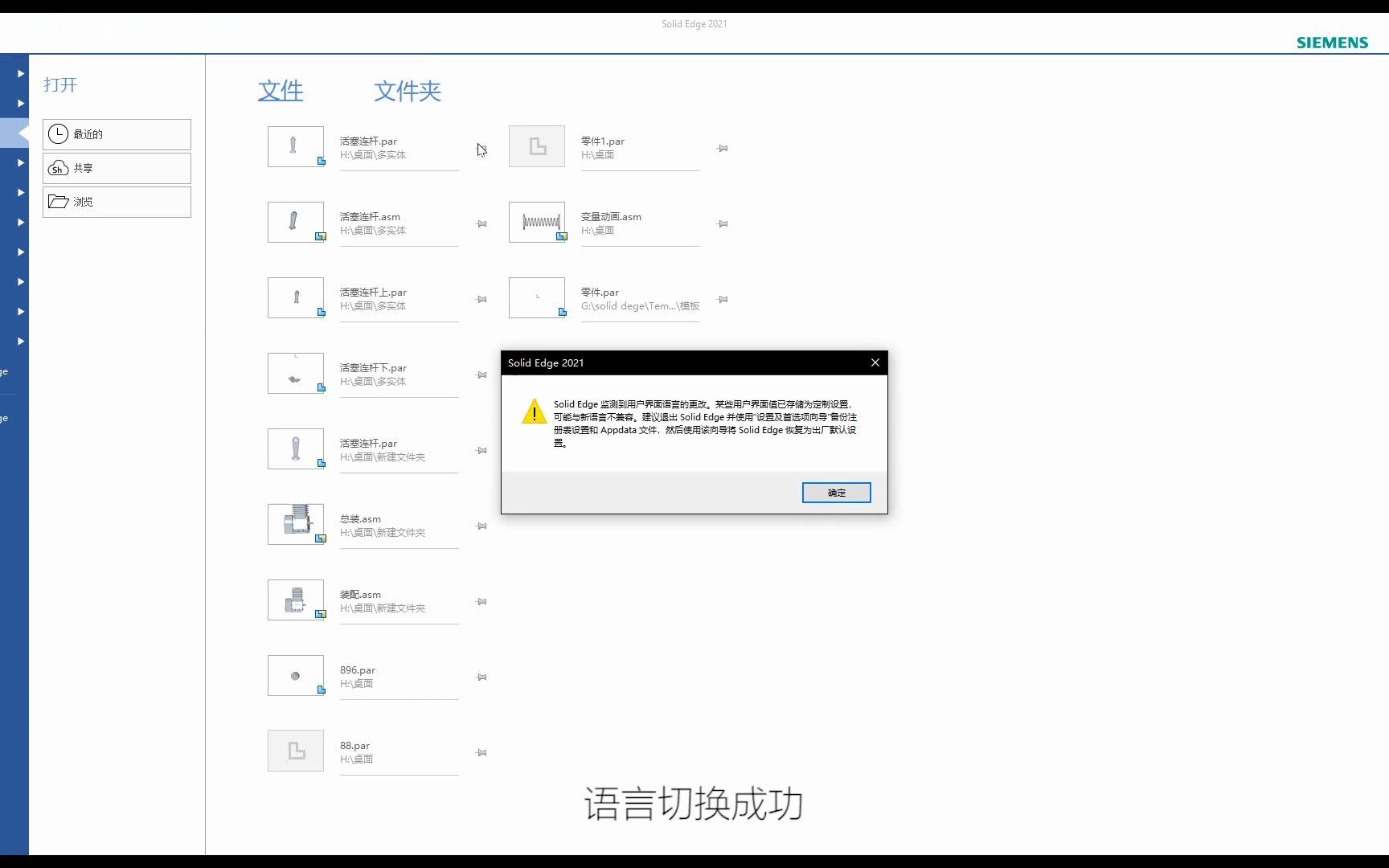Open the 88.par placeholder thumbnail
This screenshot has width=1389, height=868.
(x=296, y=751)
